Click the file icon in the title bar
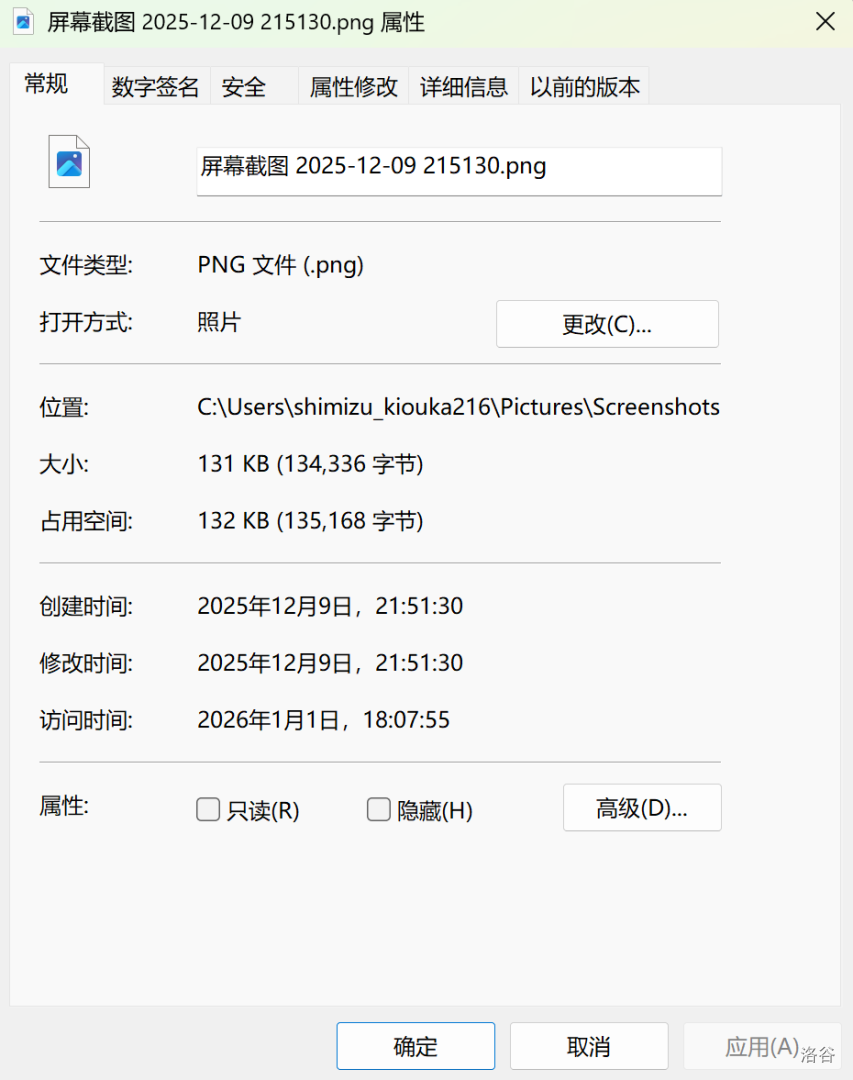 23,22
